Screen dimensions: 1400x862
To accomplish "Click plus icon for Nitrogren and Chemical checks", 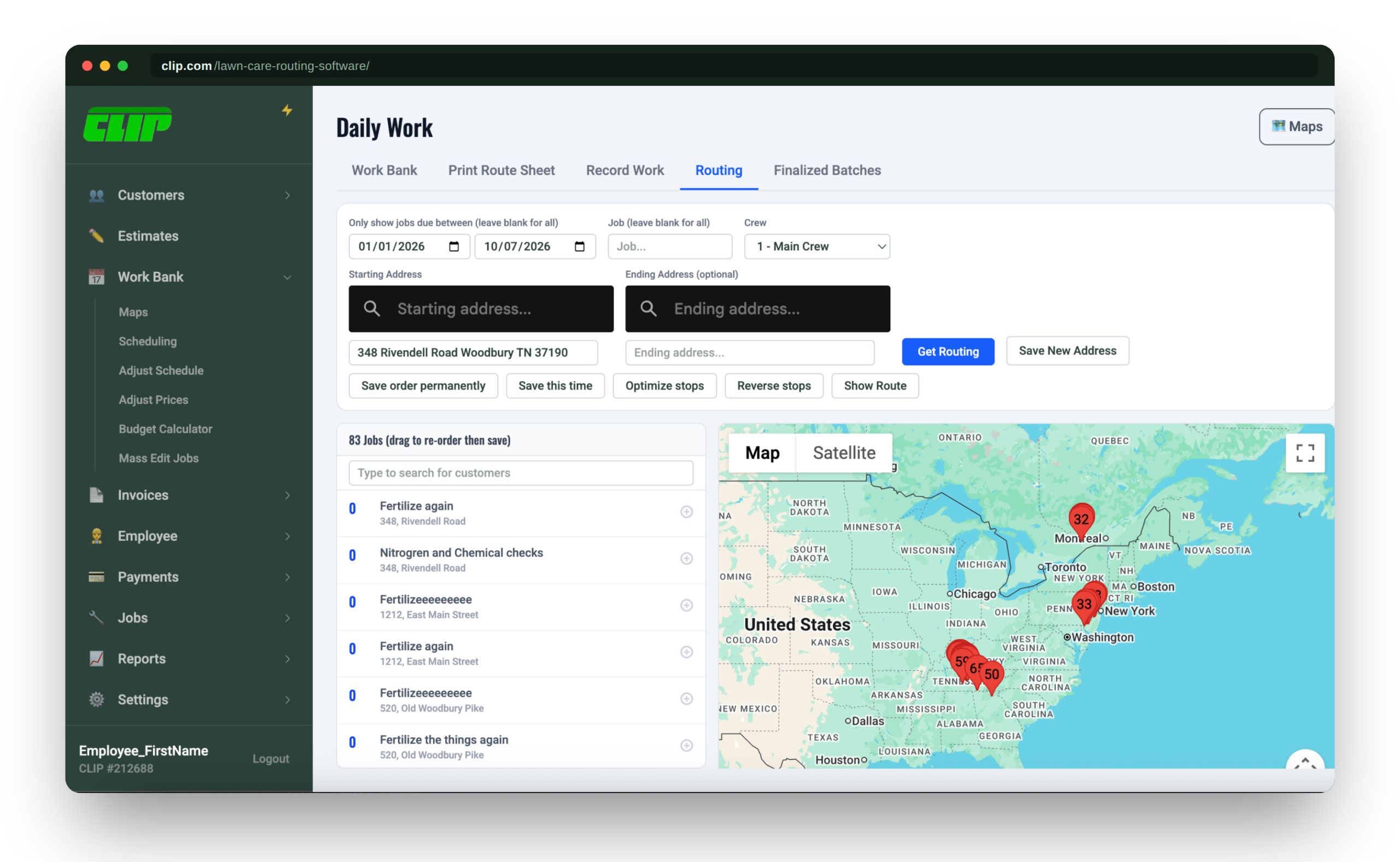I will (x=686, y=559).
